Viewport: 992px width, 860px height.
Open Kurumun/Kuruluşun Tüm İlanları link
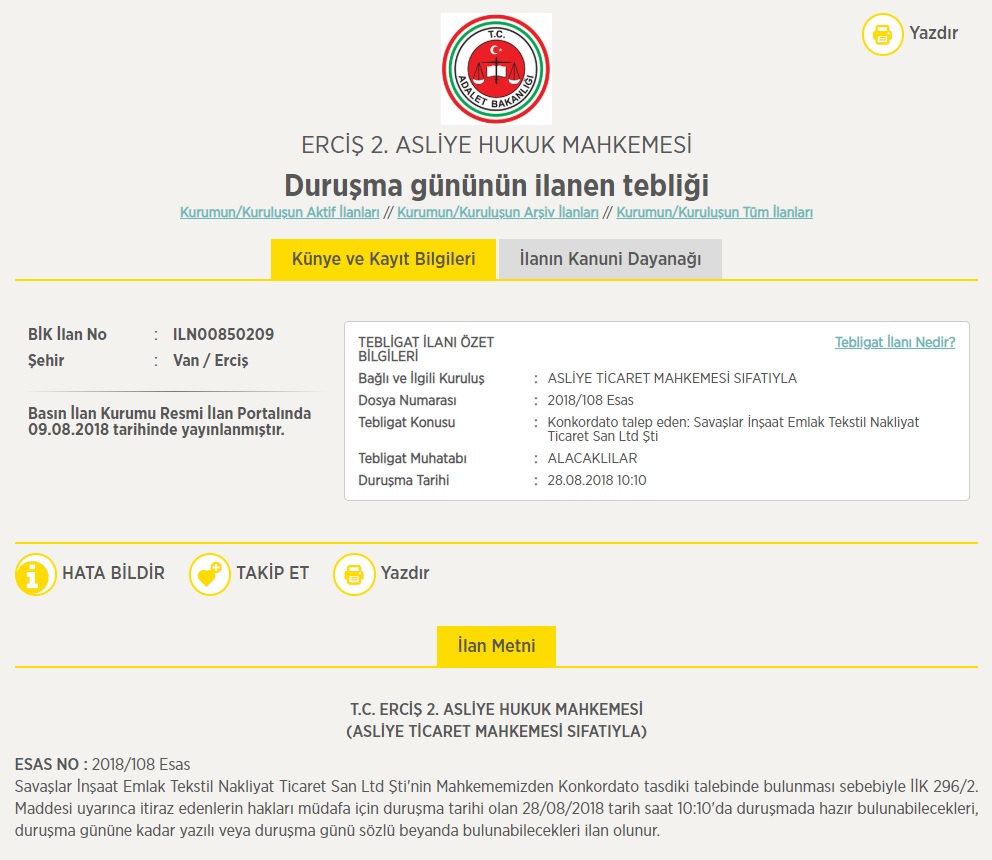pyautogui.click(x=714, y=213)
